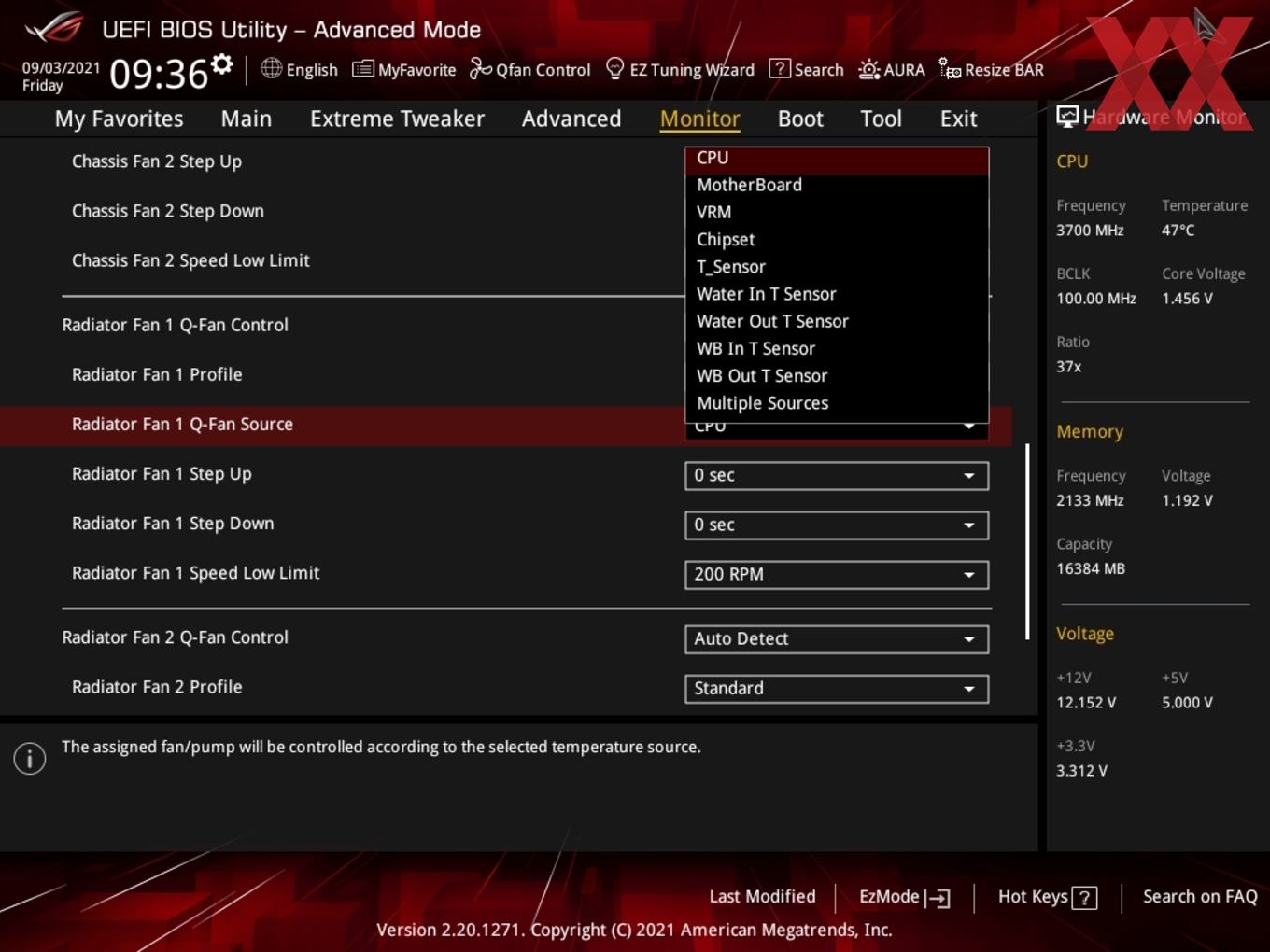Viewport: 1270px width, 952px height.
Task: Select Water Out T Sensor
Action: click(837, 321)
